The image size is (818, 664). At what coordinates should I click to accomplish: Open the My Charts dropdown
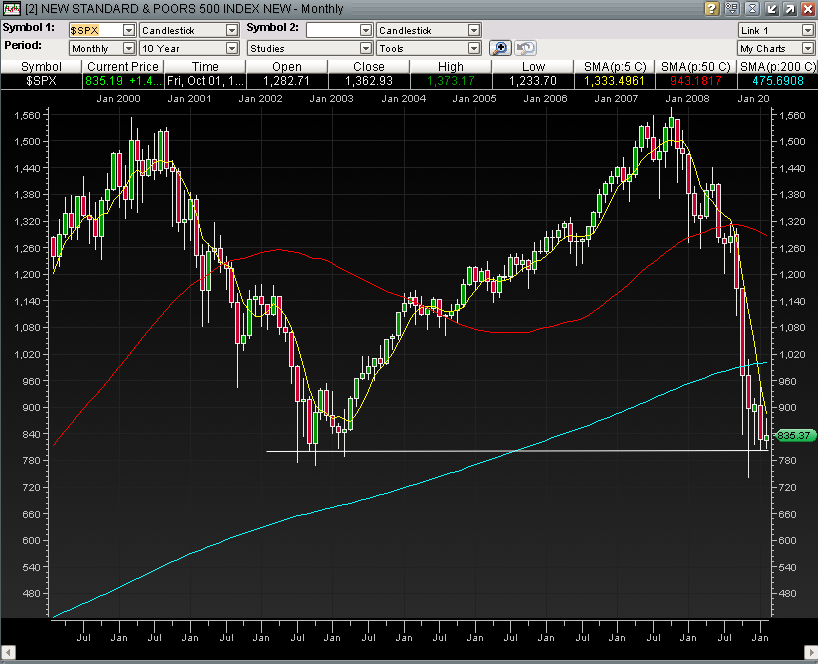(x=807, y=48)
